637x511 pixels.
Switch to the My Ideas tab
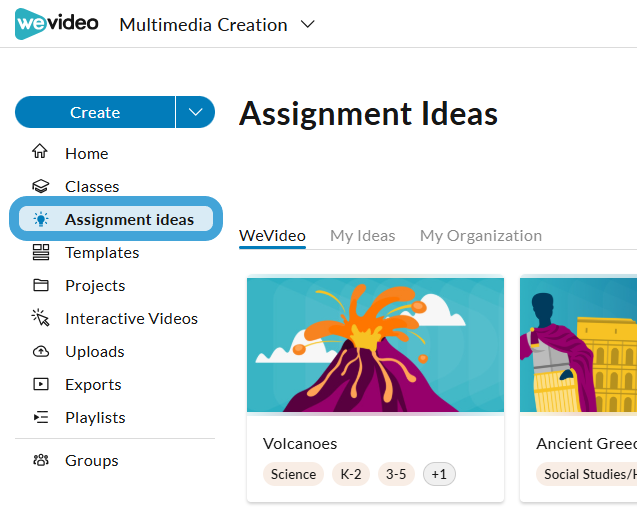(362, 236)
